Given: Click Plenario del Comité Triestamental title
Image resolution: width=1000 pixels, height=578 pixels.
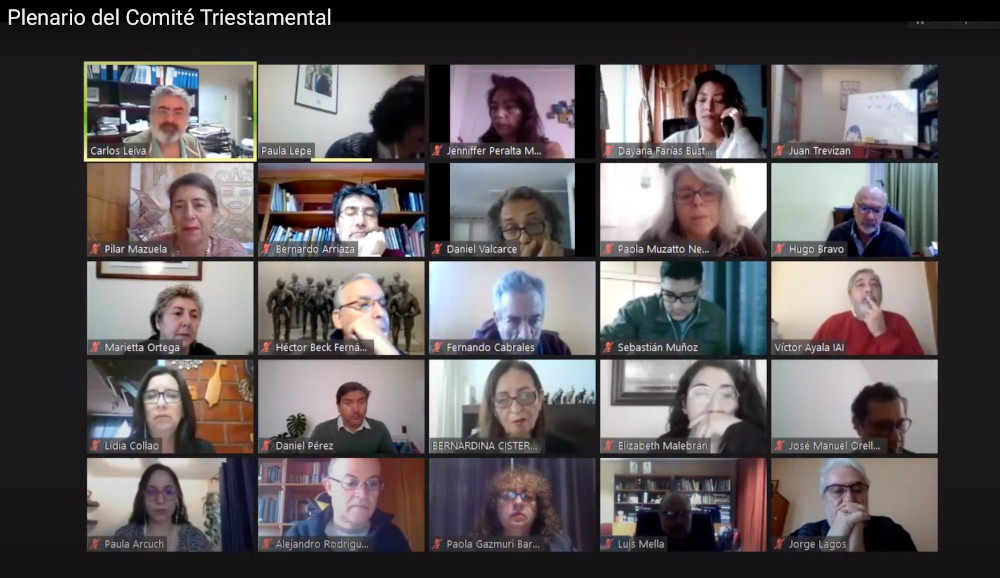Looking at the screenshot, I should click(169, 17).
